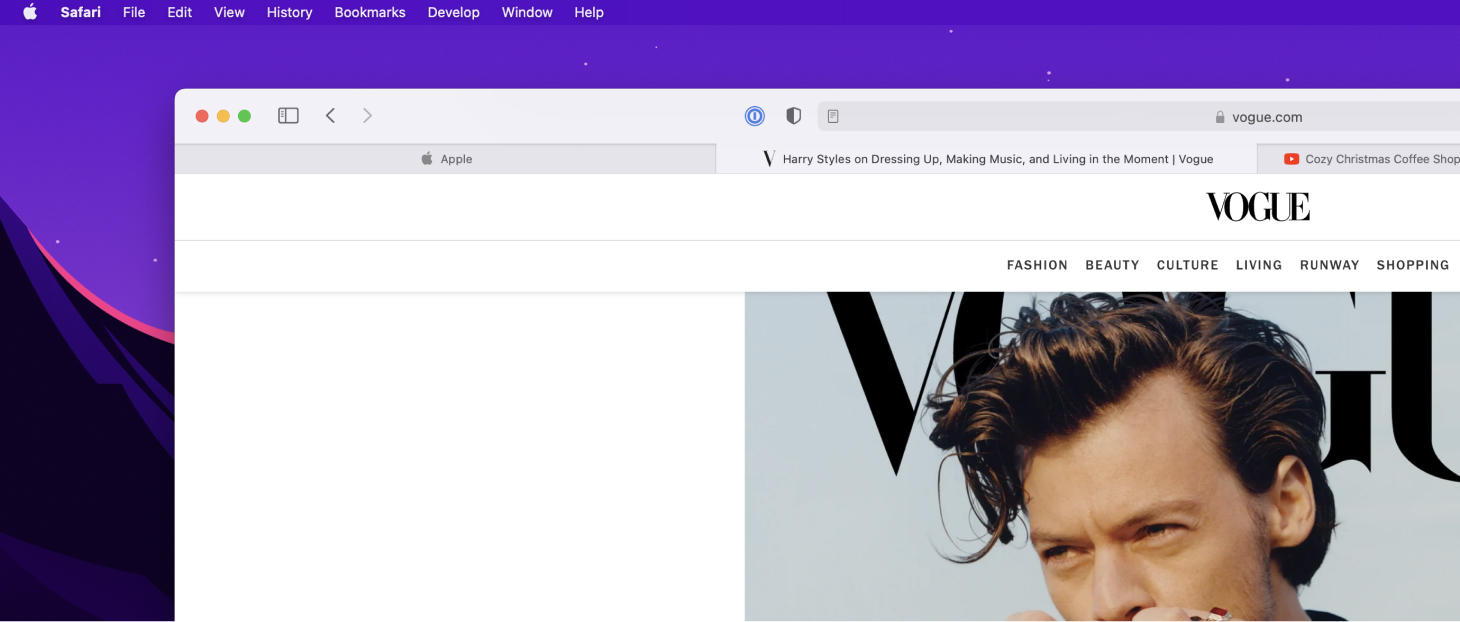Select the Harry Styles Vogue tab
Screen dimensions: 1460x622
(986, 159)
